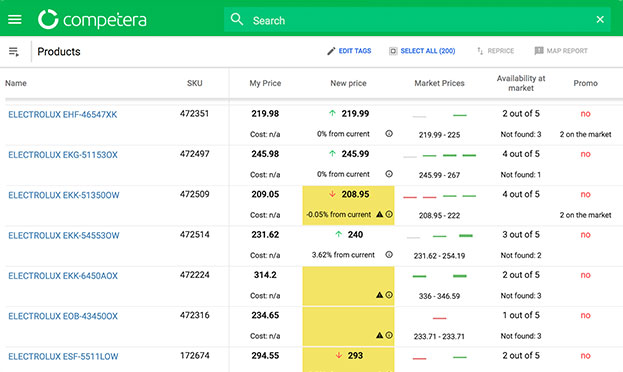The width and height of the screenshot is (623, 372).
Task: Open product ELECTROLUX EKK-6450AOX
Action: pyautogui.click(x=63, y=276)
